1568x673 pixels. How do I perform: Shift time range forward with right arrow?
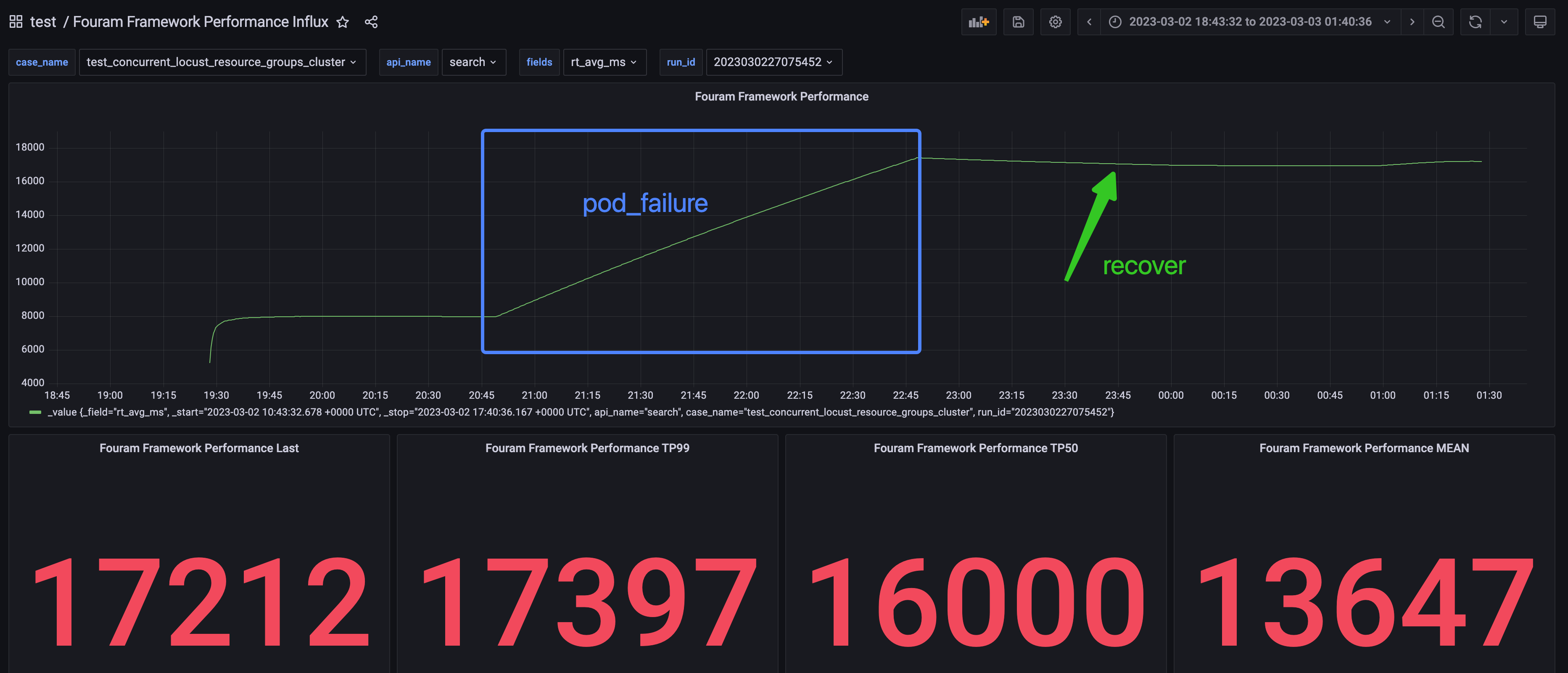click(1413, 21)
